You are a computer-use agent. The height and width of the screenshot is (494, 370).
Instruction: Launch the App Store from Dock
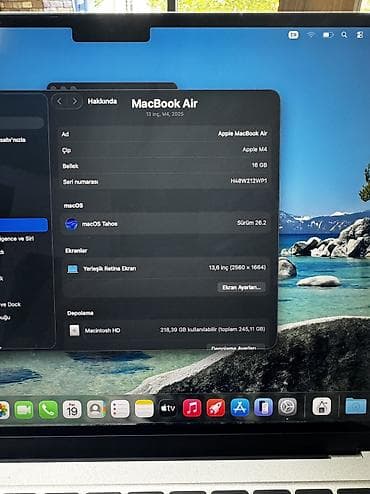tap(240, 407)
